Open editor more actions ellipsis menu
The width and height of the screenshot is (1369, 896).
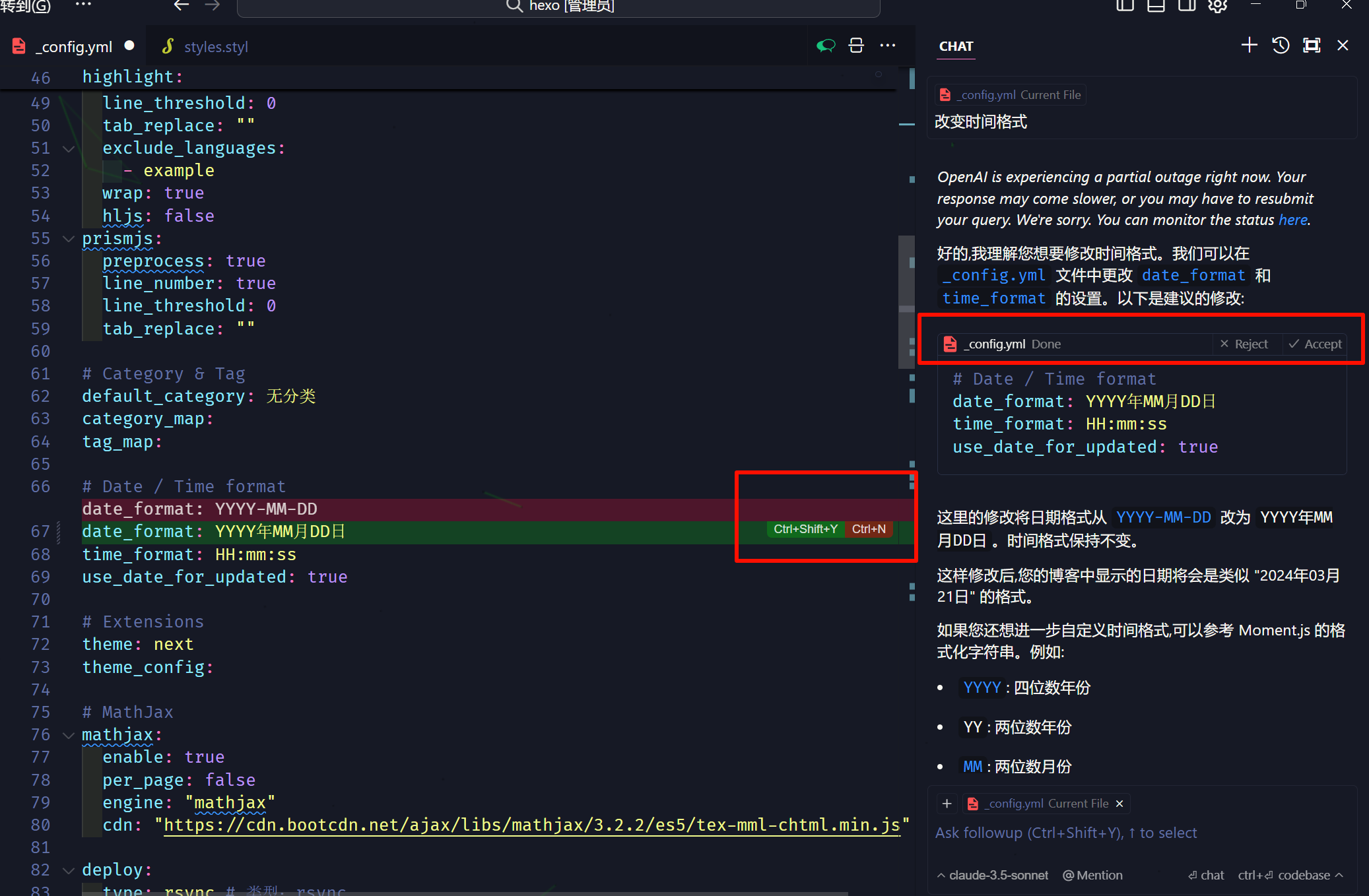[888, 46]
